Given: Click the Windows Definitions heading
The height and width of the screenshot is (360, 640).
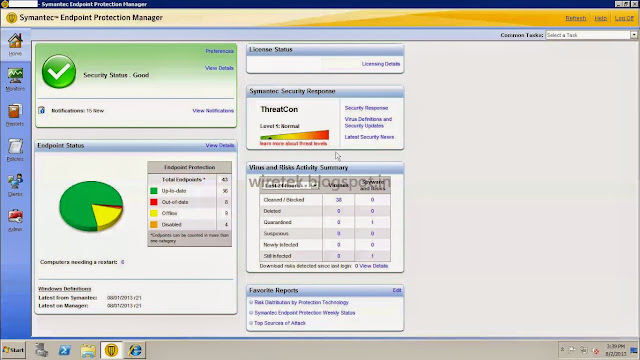Looking at the screenshot, I should tap(65, 289).
